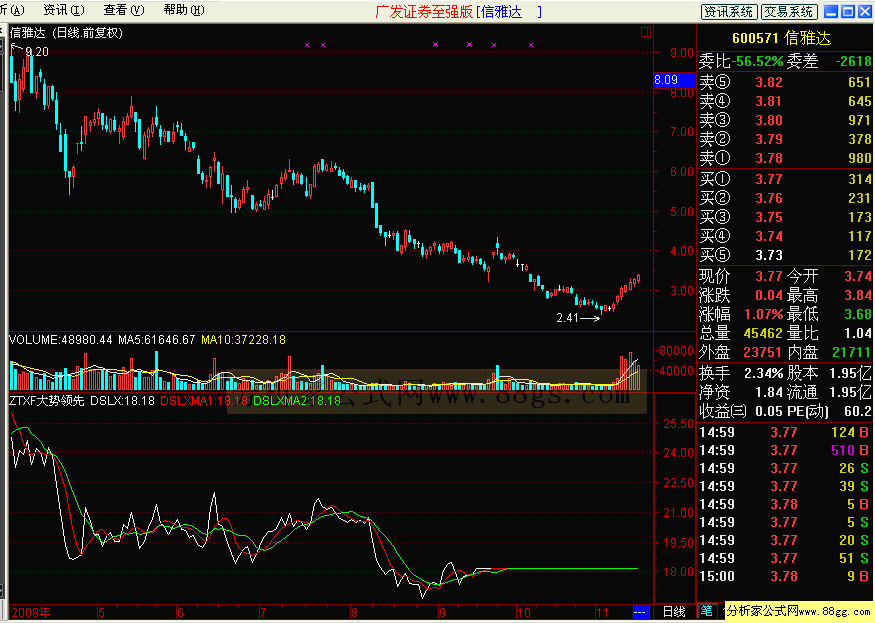
Task: Click the 最低 3.68 value
Action: click(858, 314)
